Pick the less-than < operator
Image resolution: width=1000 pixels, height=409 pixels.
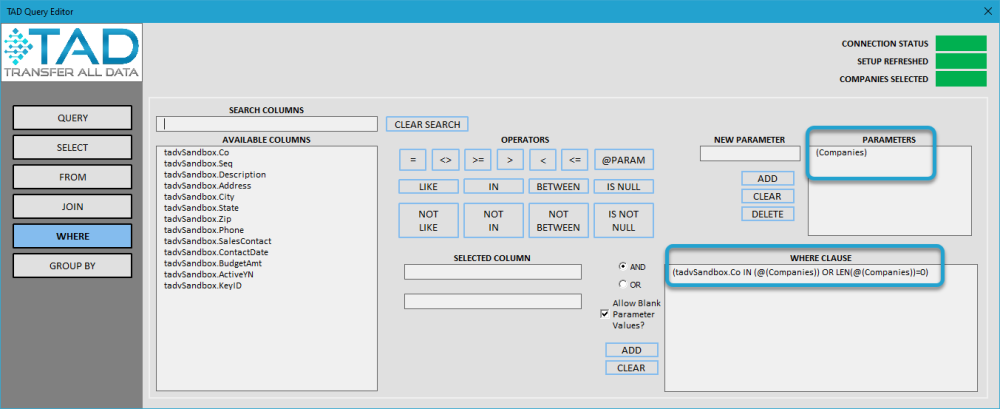[x=543, y=160]
